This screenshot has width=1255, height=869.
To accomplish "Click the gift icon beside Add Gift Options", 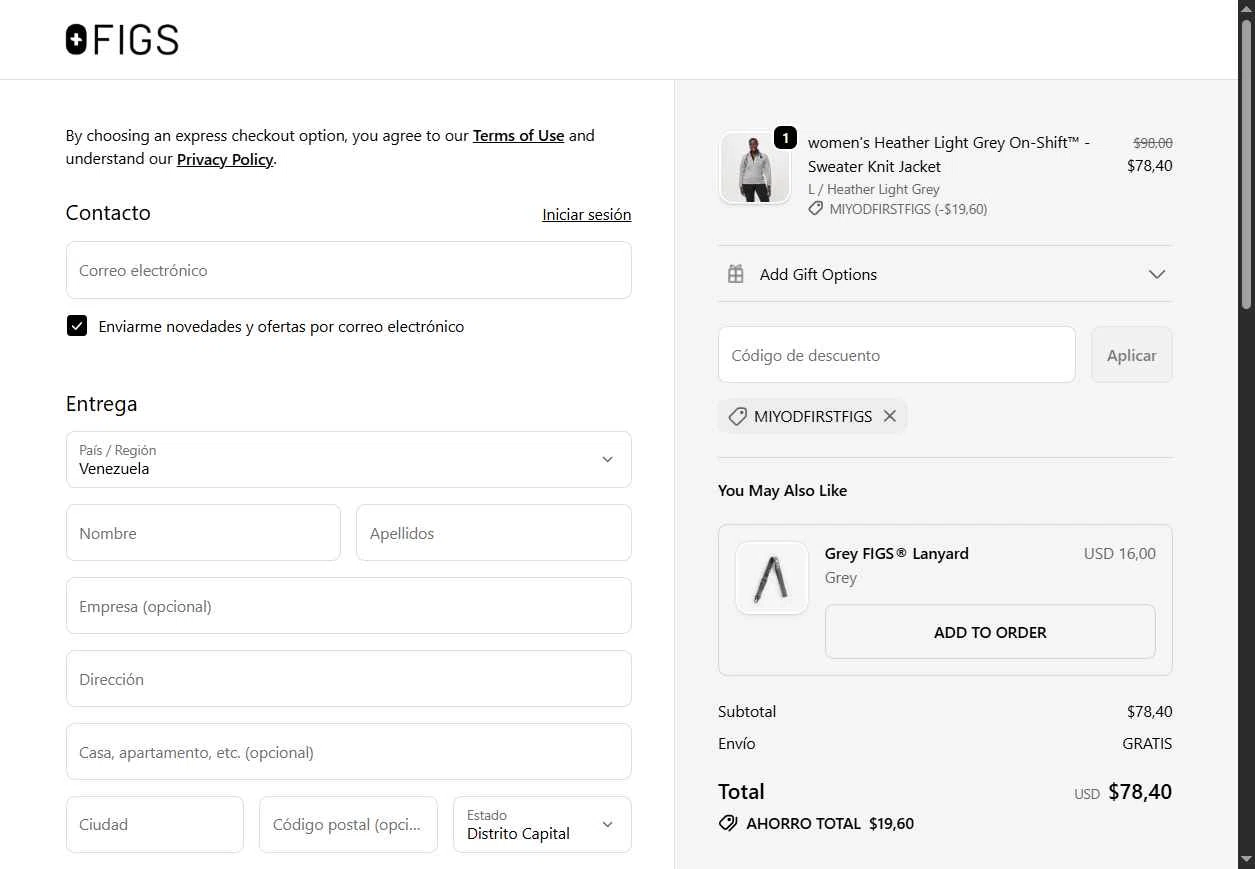I will (x=735, y=274).
